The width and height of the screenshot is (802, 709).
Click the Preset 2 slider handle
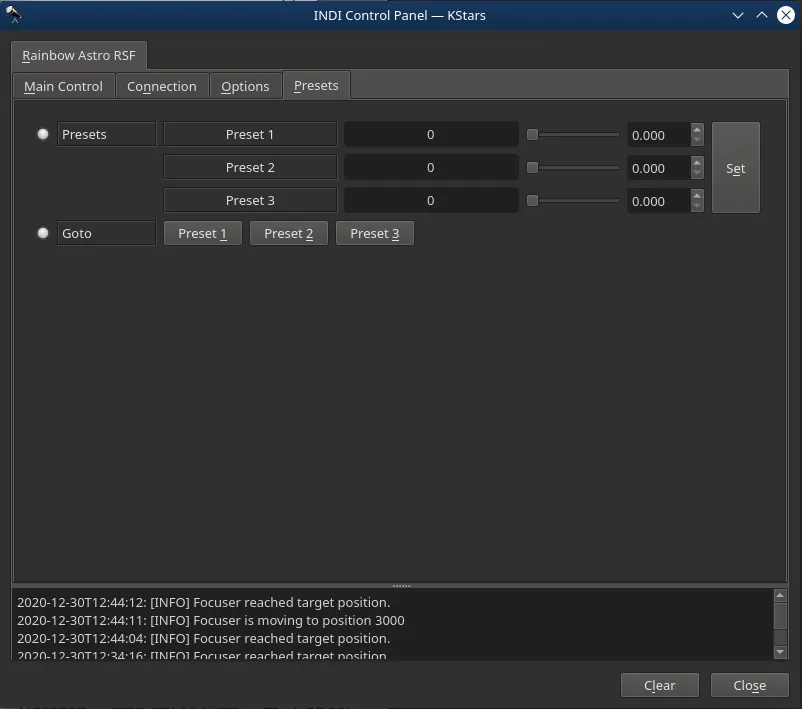click(532, 167)
